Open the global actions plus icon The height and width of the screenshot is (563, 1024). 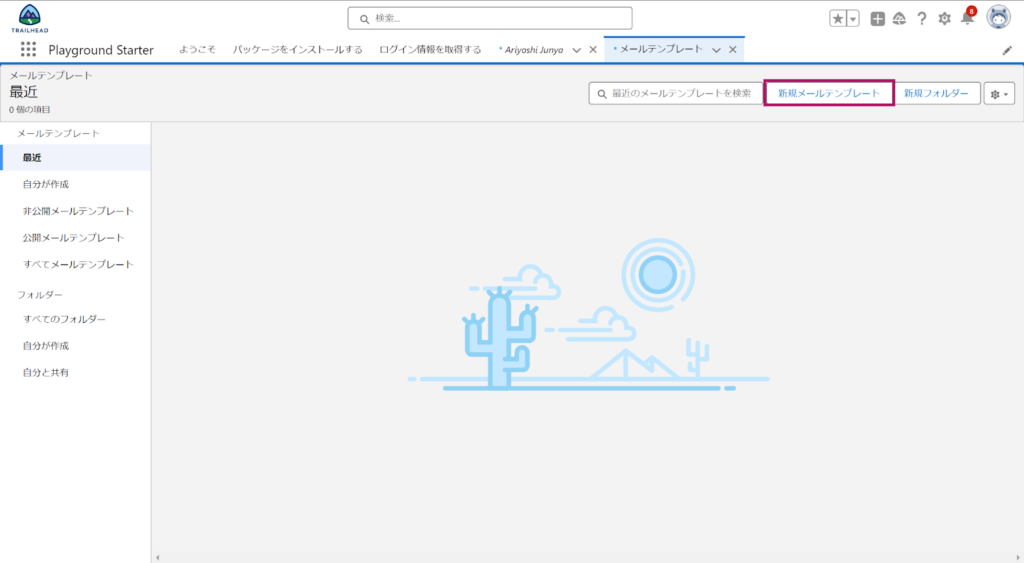coord(877,19)
